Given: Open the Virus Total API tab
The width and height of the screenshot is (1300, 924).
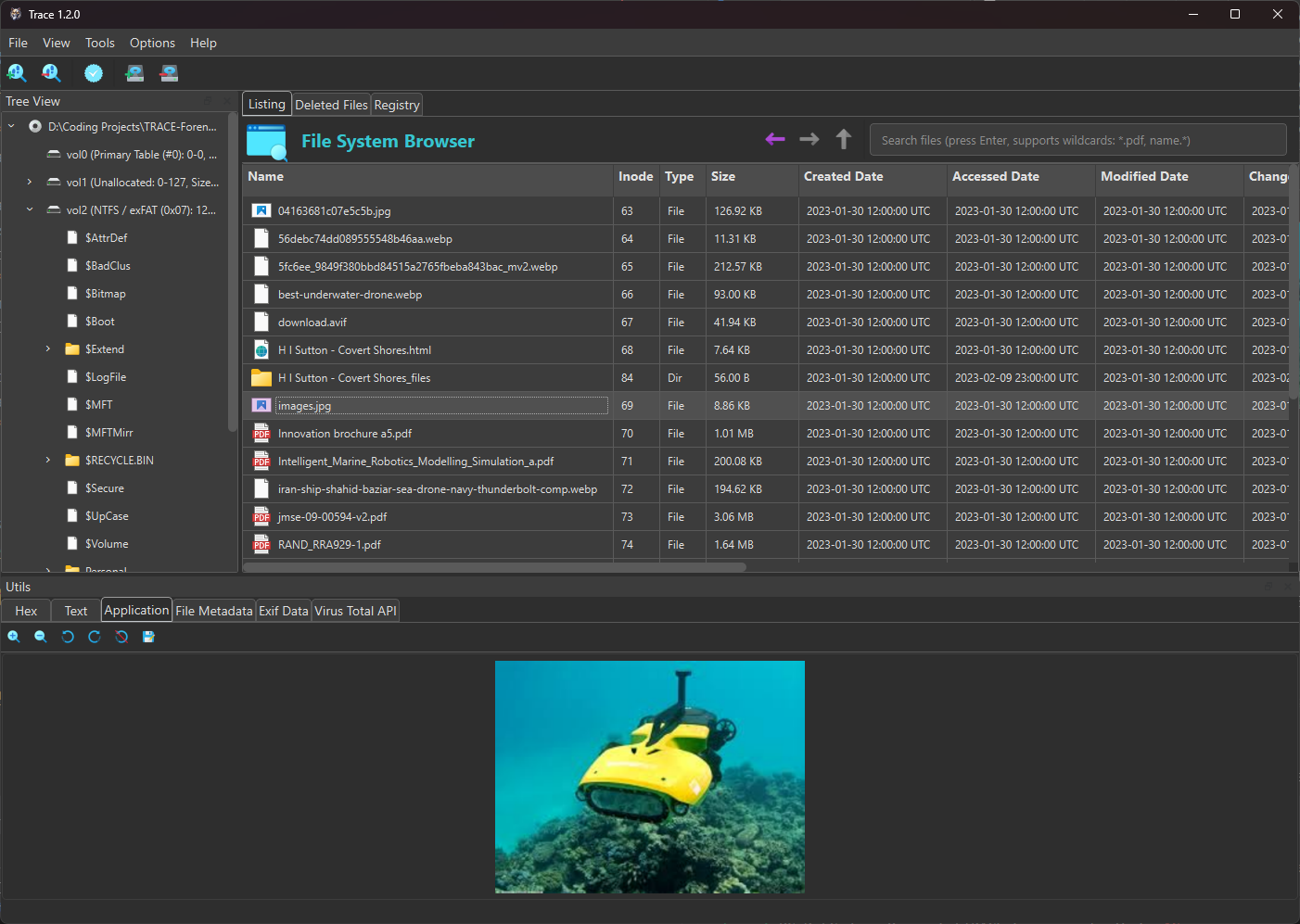Looking at the screenshot, I should click(355, 611).
